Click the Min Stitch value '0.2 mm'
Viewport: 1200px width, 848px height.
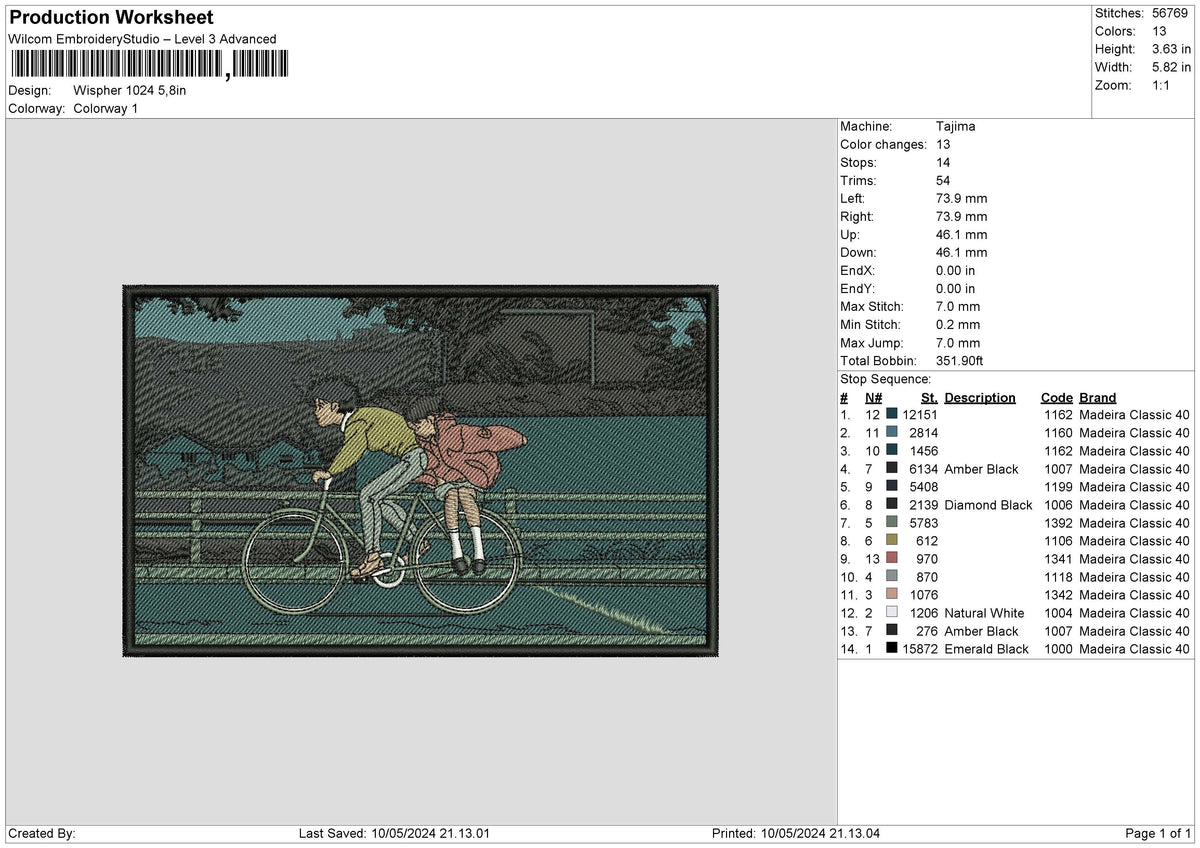click(x=958, y=324)
